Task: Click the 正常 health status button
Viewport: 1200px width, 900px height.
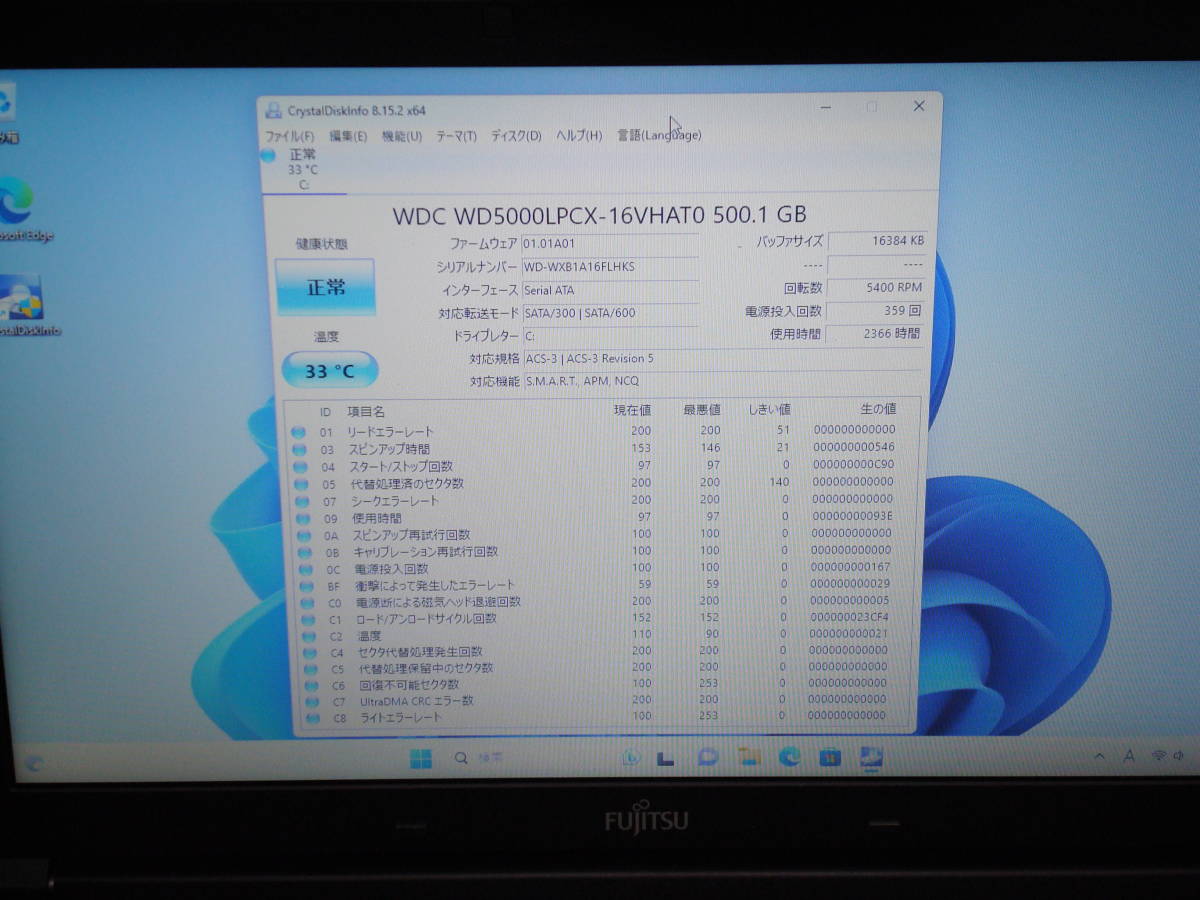Action: click(325, 287)
